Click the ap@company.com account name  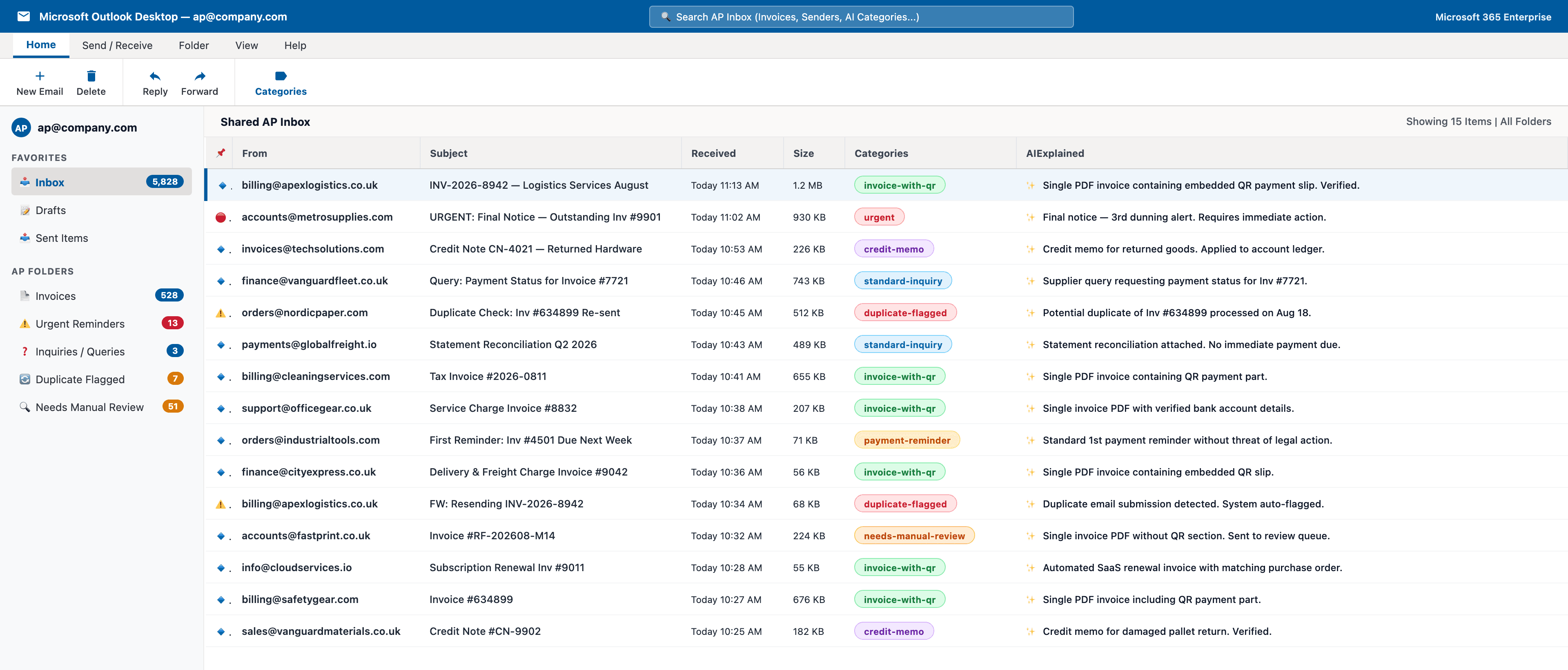click(x=87, y=128)
